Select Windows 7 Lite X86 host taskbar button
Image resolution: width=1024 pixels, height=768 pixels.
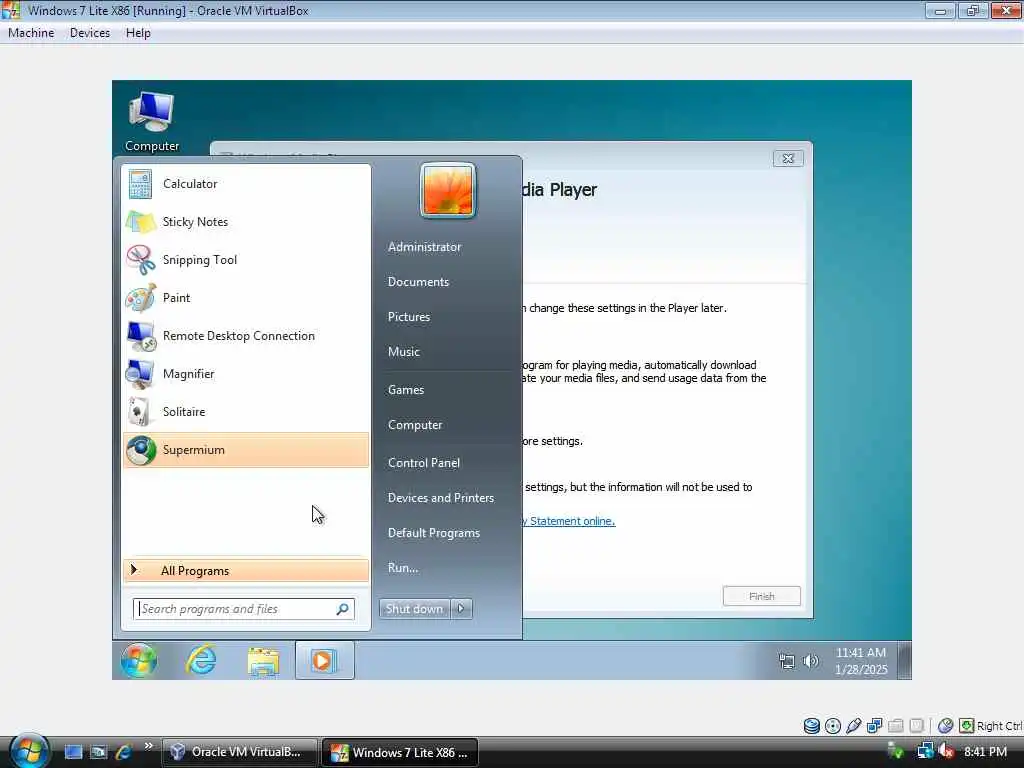pyautogui.click(x=400, y=752)
